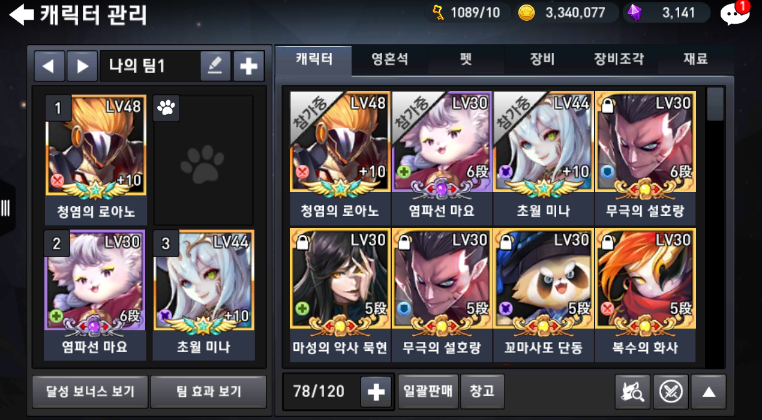Click the 일괄판매 button
The image size is (762, 420).
tap(428, 391)
